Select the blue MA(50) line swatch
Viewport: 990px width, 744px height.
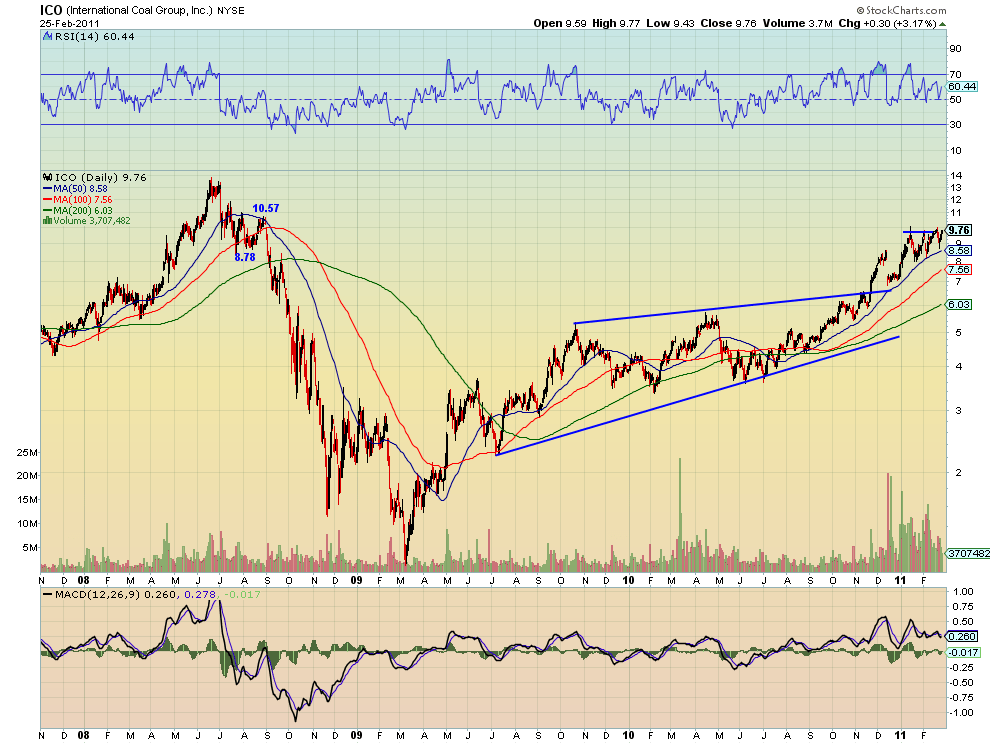click(x=47, y=188)
